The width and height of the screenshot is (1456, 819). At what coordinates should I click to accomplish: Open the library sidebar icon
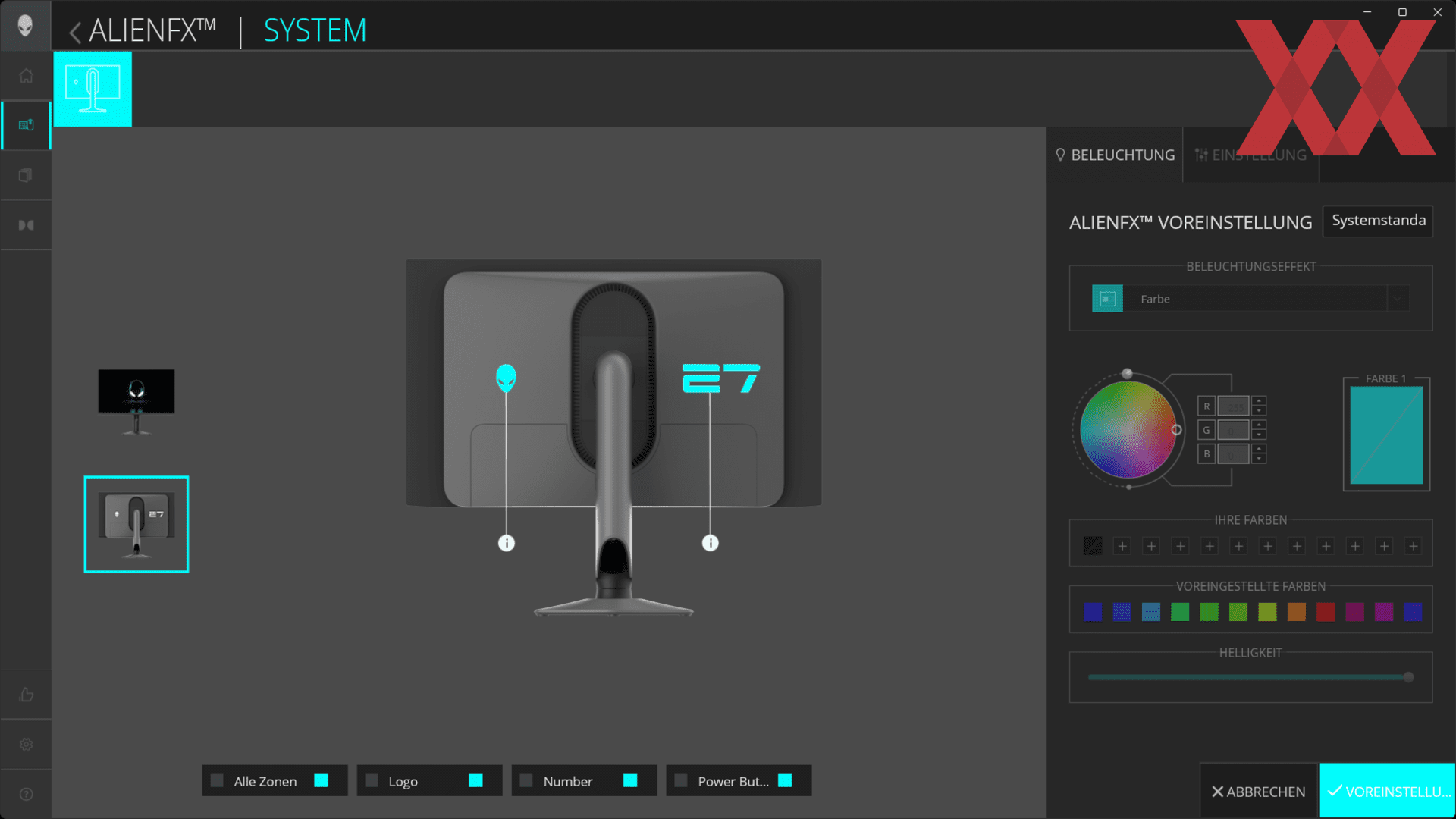[26, 175]
